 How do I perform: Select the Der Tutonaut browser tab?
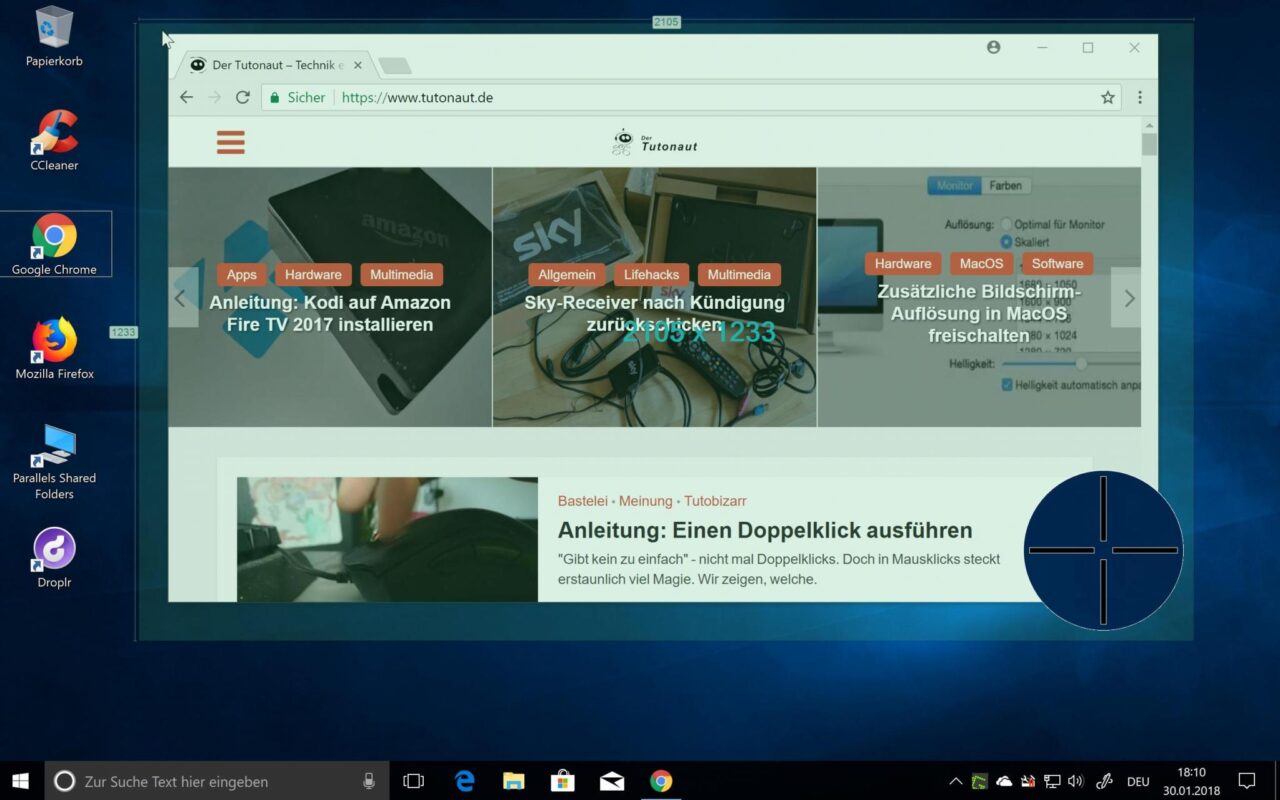(x=266, y=64)
